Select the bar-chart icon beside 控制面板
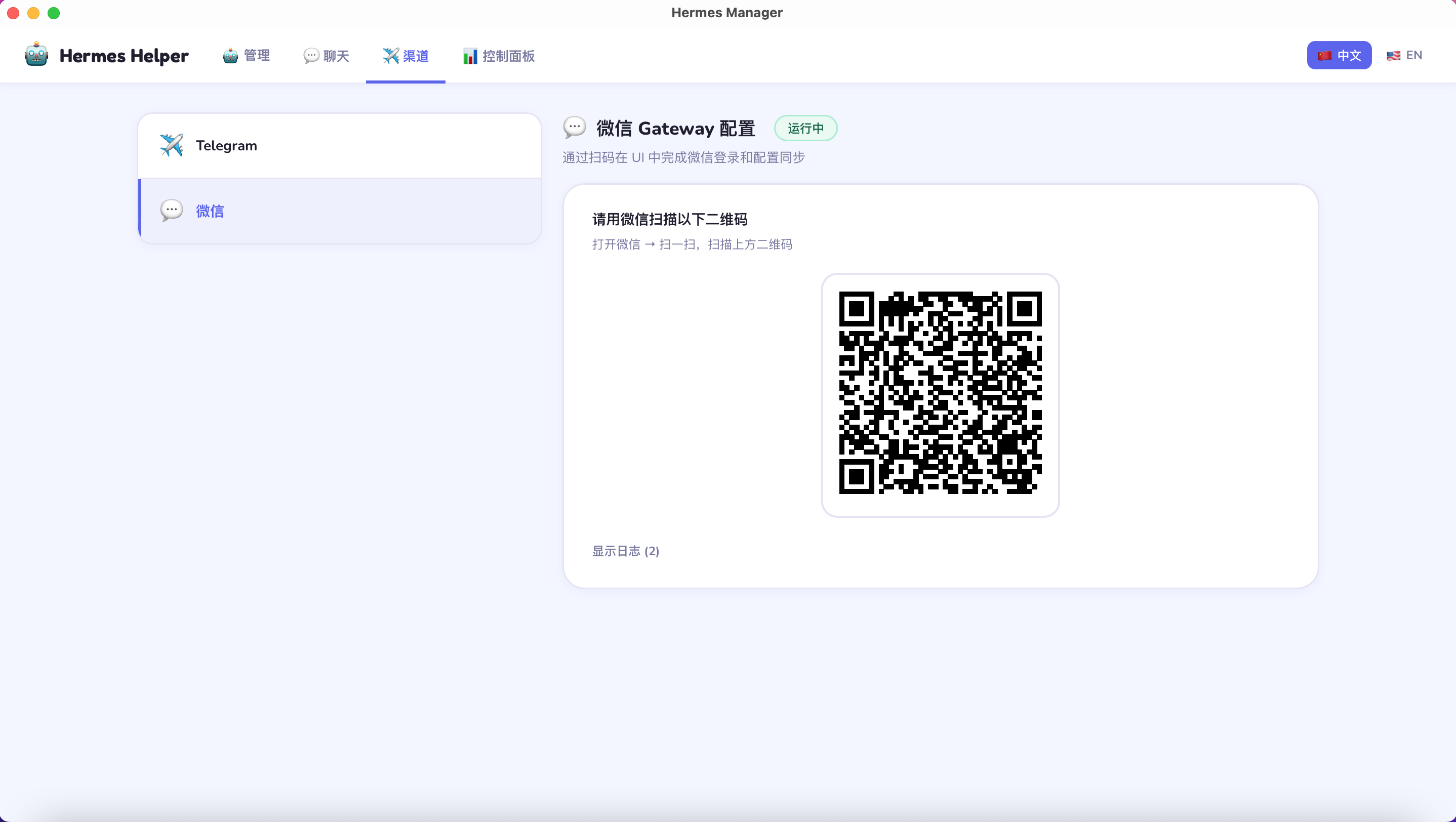Screen dimensions: 1456x822 coord(470,55)
